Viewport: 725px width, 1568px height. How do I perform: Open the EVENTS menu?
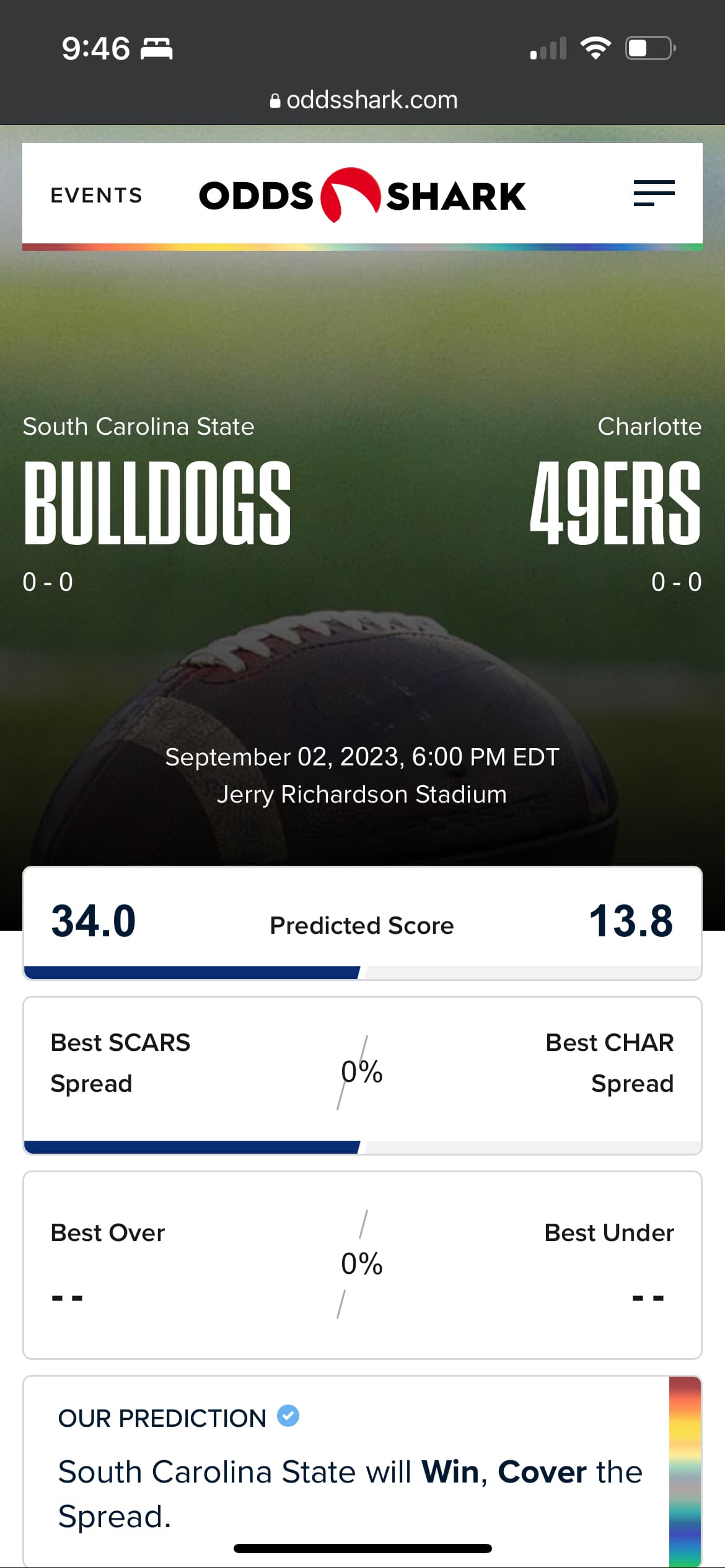(96, 195)
